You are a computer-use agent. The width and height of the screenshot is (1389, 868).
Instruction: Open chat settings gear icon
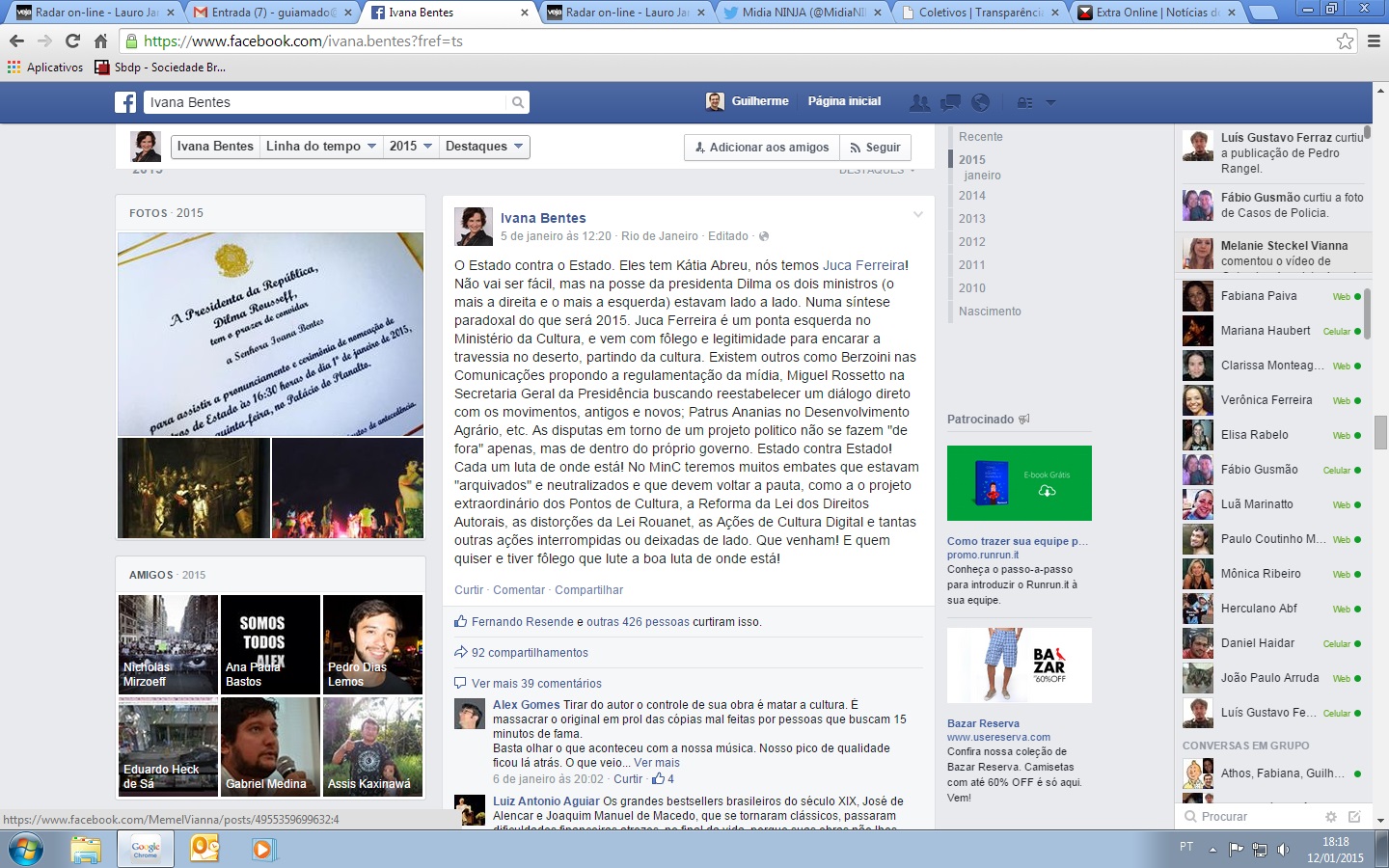click(x=1331, y=816)
